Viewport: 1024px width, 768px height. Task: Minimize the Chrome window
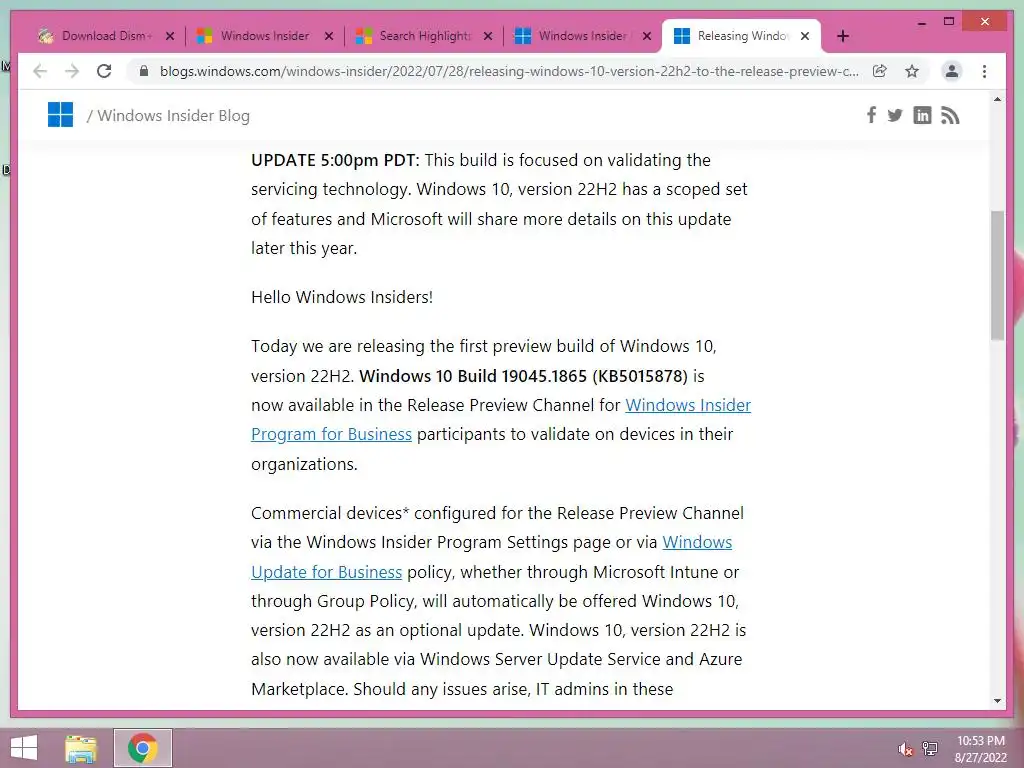click(921, 22)
